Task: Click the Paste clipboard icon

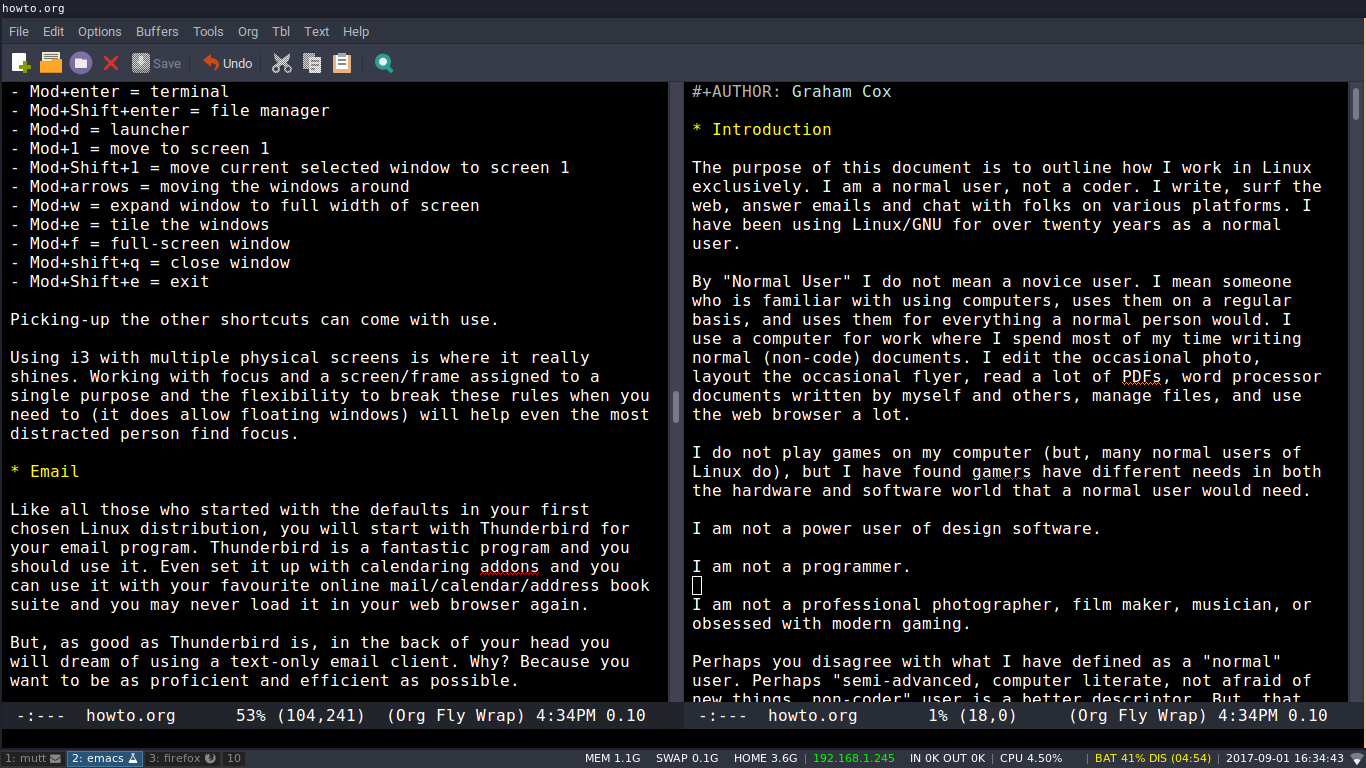Action: [342, 63]
